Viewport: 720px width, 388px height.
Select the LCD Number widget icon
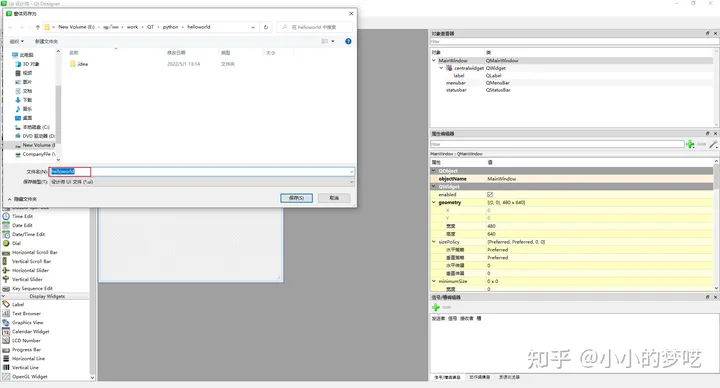point(6,340)
